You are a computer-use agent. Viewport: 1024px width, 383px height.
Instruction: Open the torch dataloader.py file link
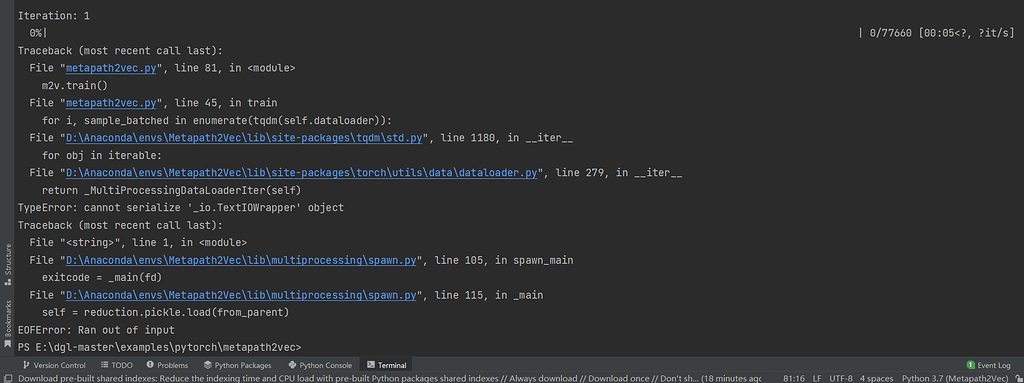point(302,173)
